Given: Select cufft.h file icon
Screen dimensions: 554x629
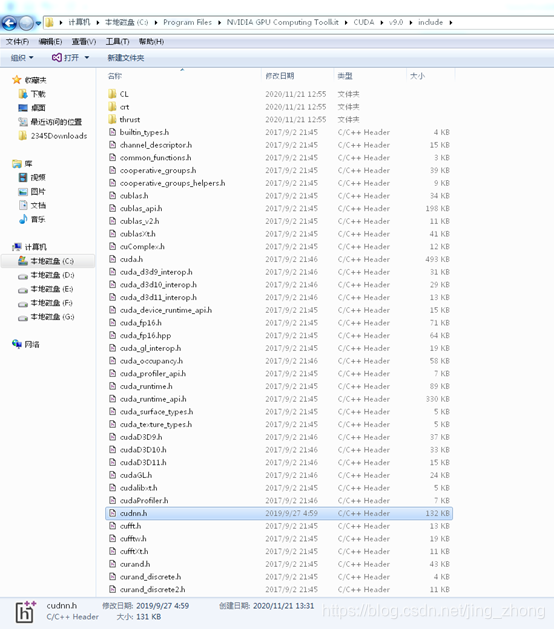Looking at the screenshot, I should point(113,526).
